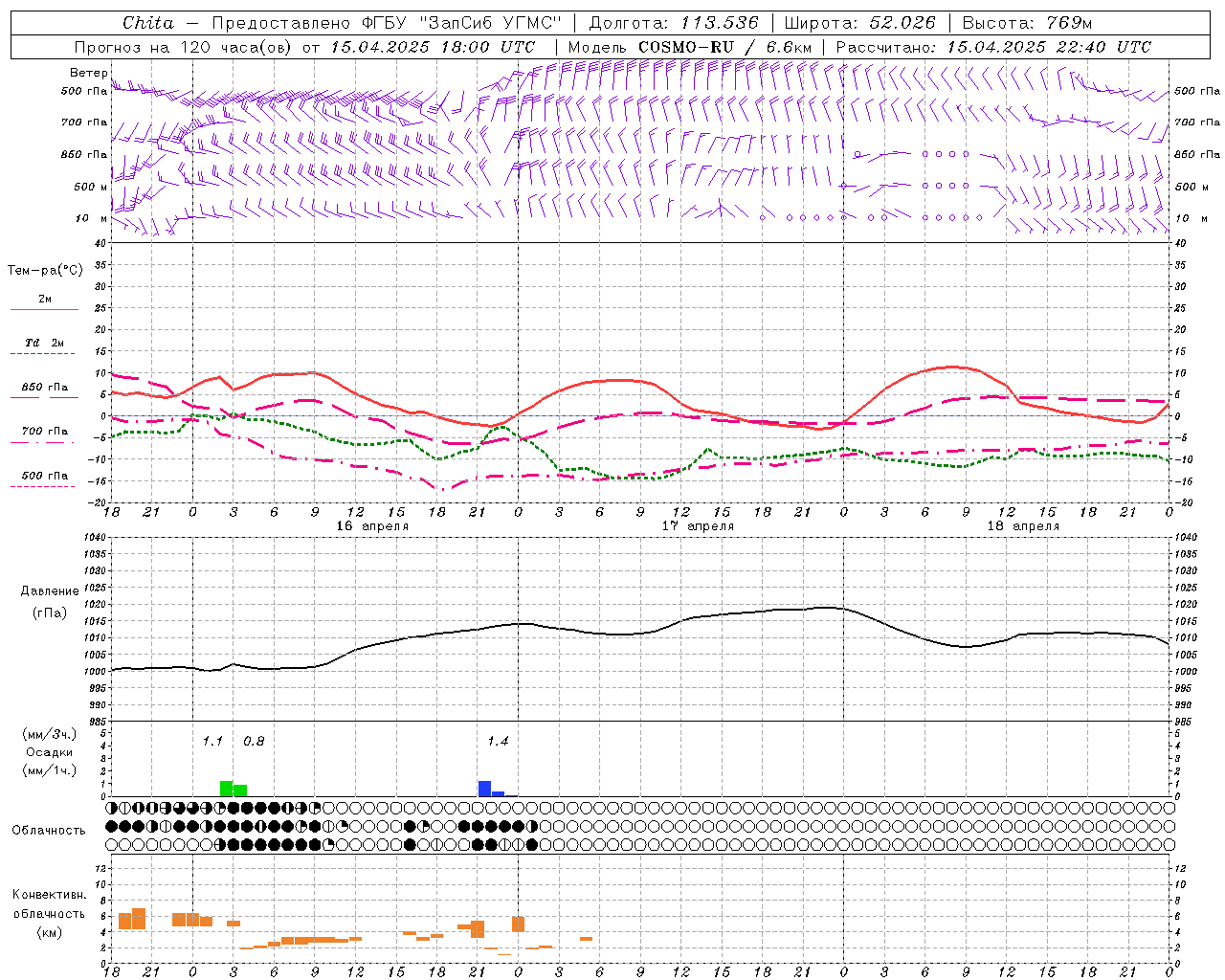The image size is (1225, 980).
Task: Click precipitation amount value 1.4
Action: coord(498,741)
